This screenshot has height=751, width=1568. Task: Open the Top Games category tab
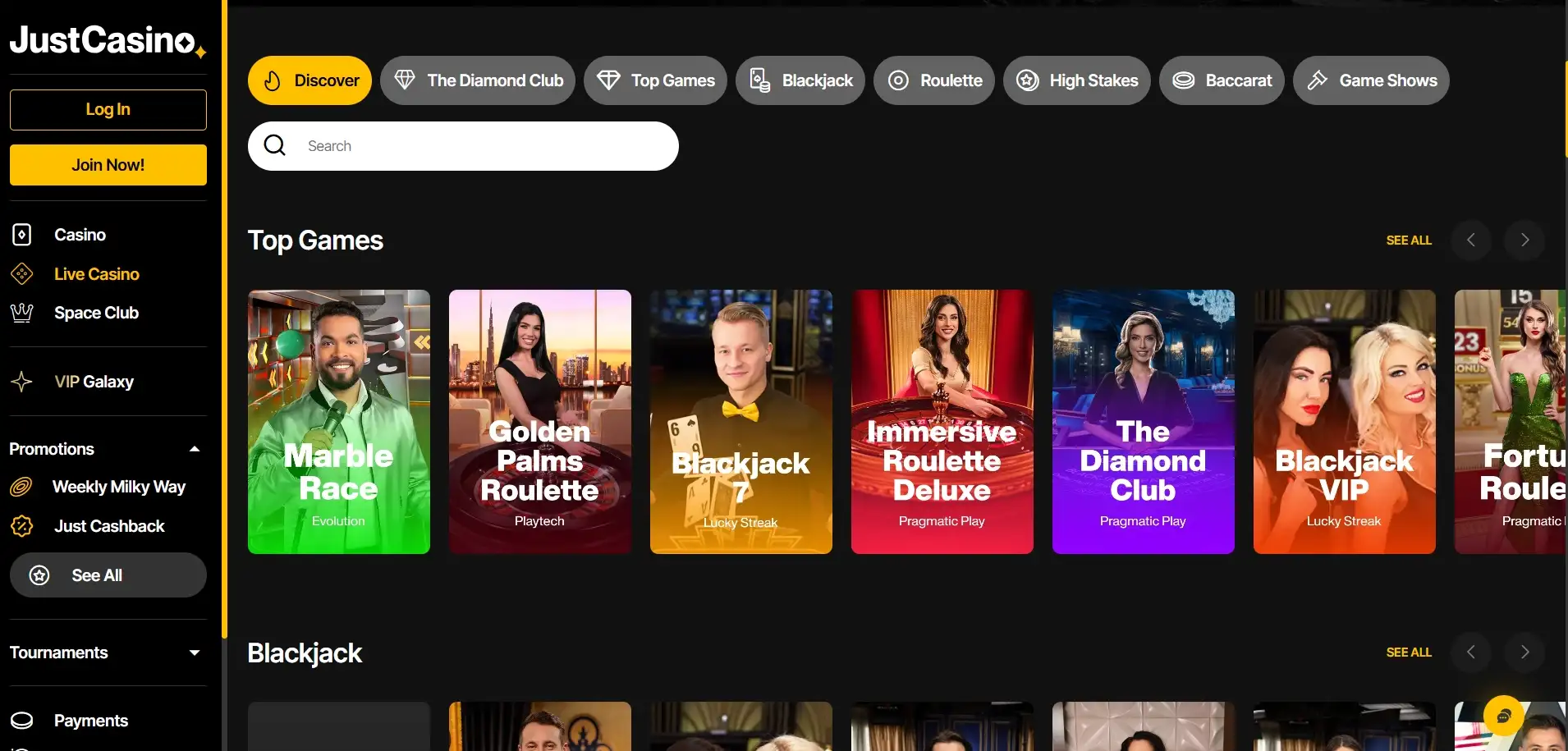click(655, 80)
